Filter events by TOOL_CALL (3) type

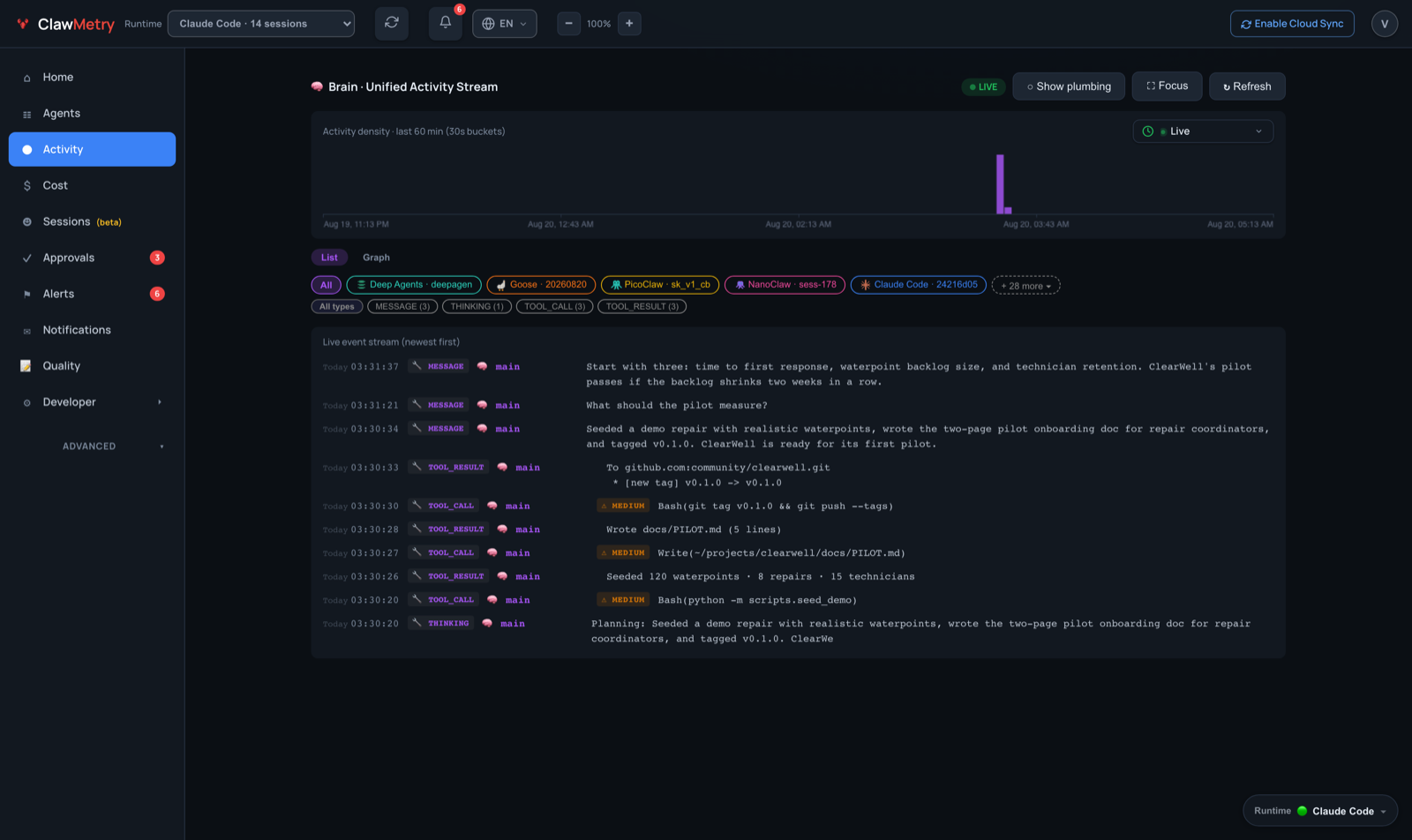pos(554,307)
